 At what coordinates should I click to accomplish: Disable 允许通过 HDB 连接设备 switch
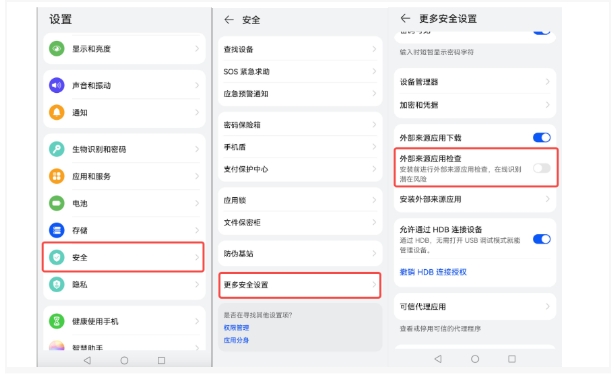542,239
